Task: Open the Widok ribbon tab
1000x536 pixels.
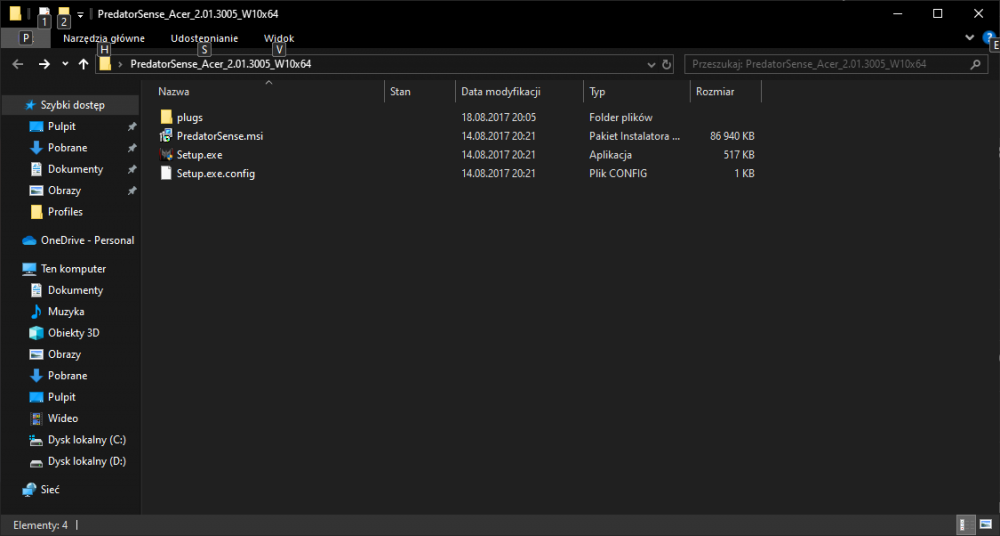Action: [x=278, y=38]
